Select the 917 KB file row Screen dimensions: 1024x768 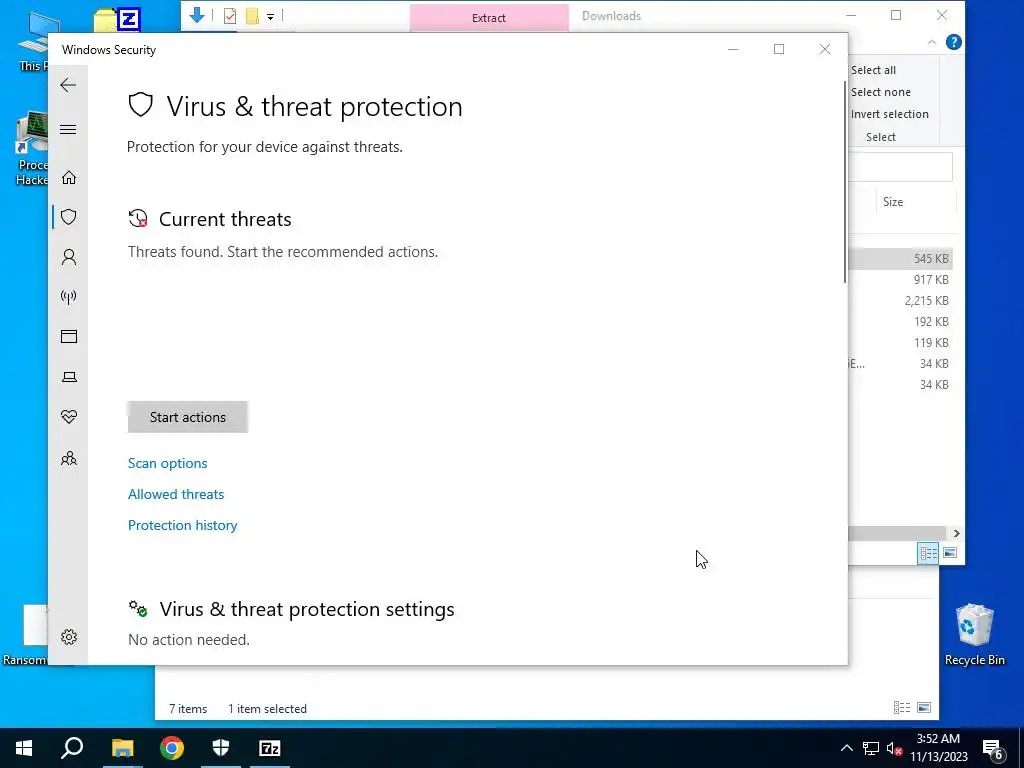click(901, 280)
